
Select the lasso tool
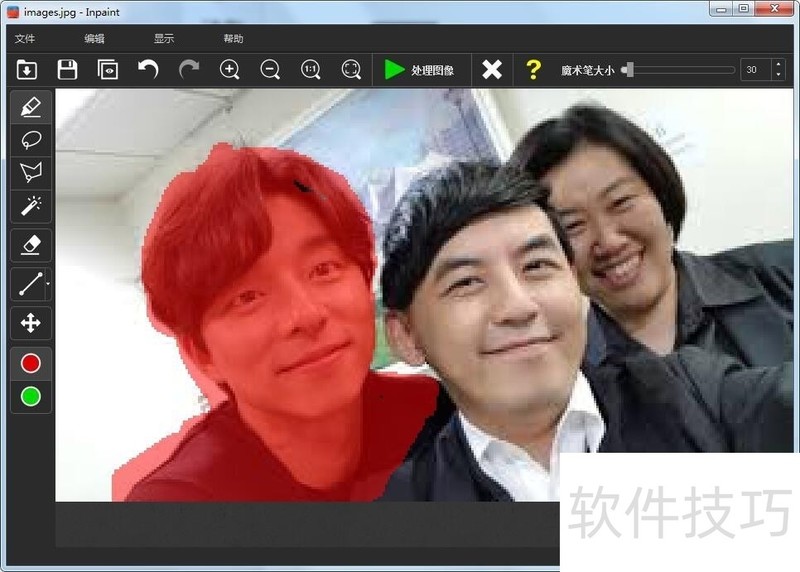(x=31, y=139)
